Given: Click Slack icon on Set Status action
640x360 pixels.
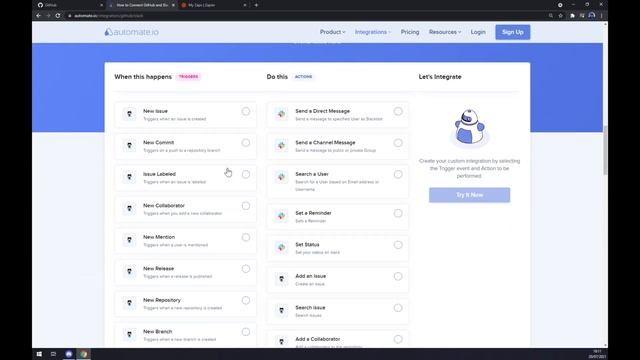Looking at the screenshot, I should [x=281, y=247].
